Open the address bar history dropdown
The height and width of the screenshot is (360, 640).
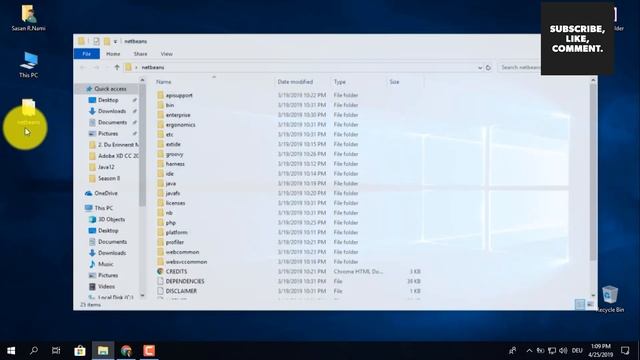[480, 68]
